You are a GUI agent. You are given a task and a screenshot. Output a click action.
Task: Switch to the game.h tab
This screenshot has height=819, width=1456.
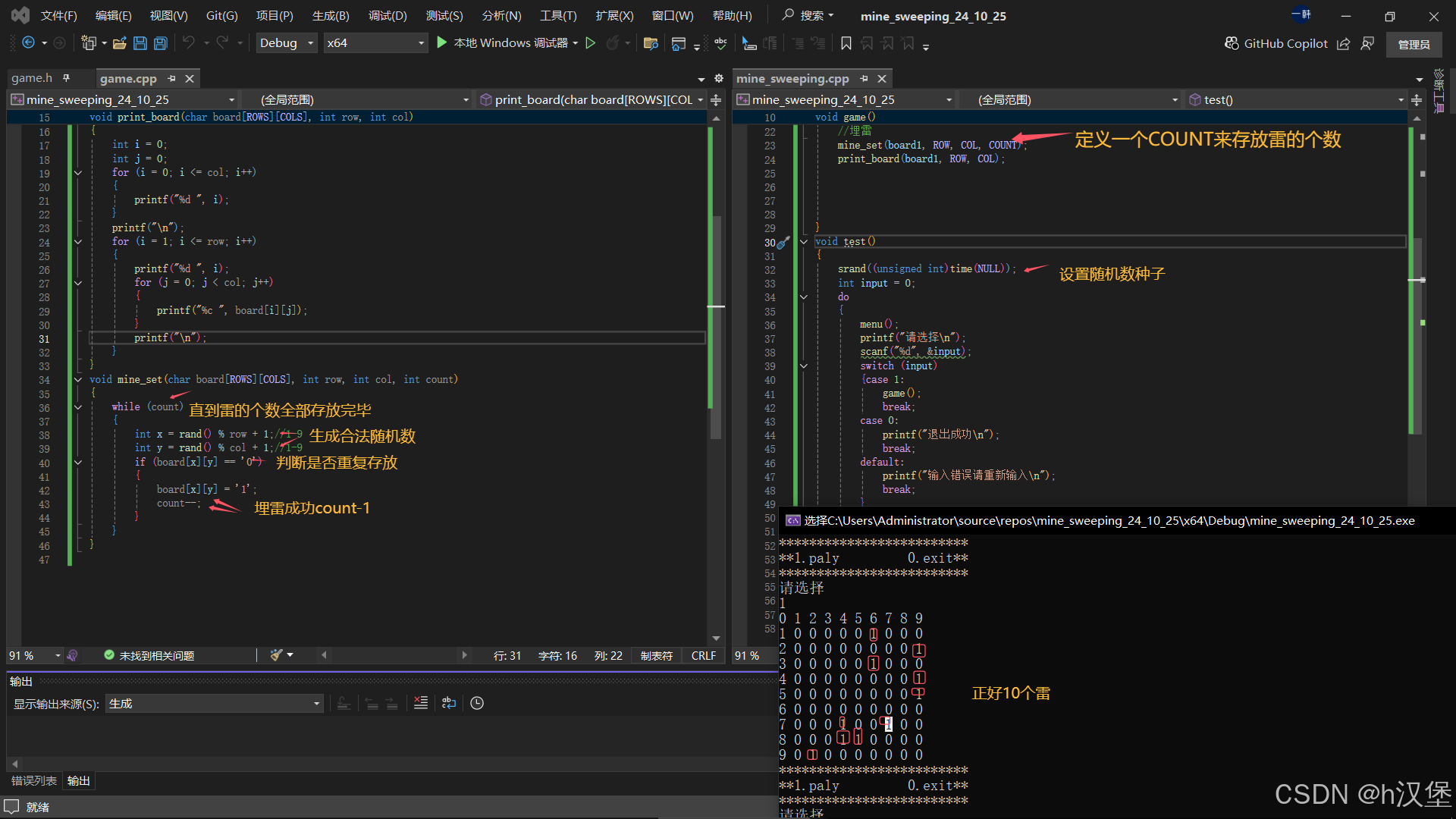click(x=32, y=78)
